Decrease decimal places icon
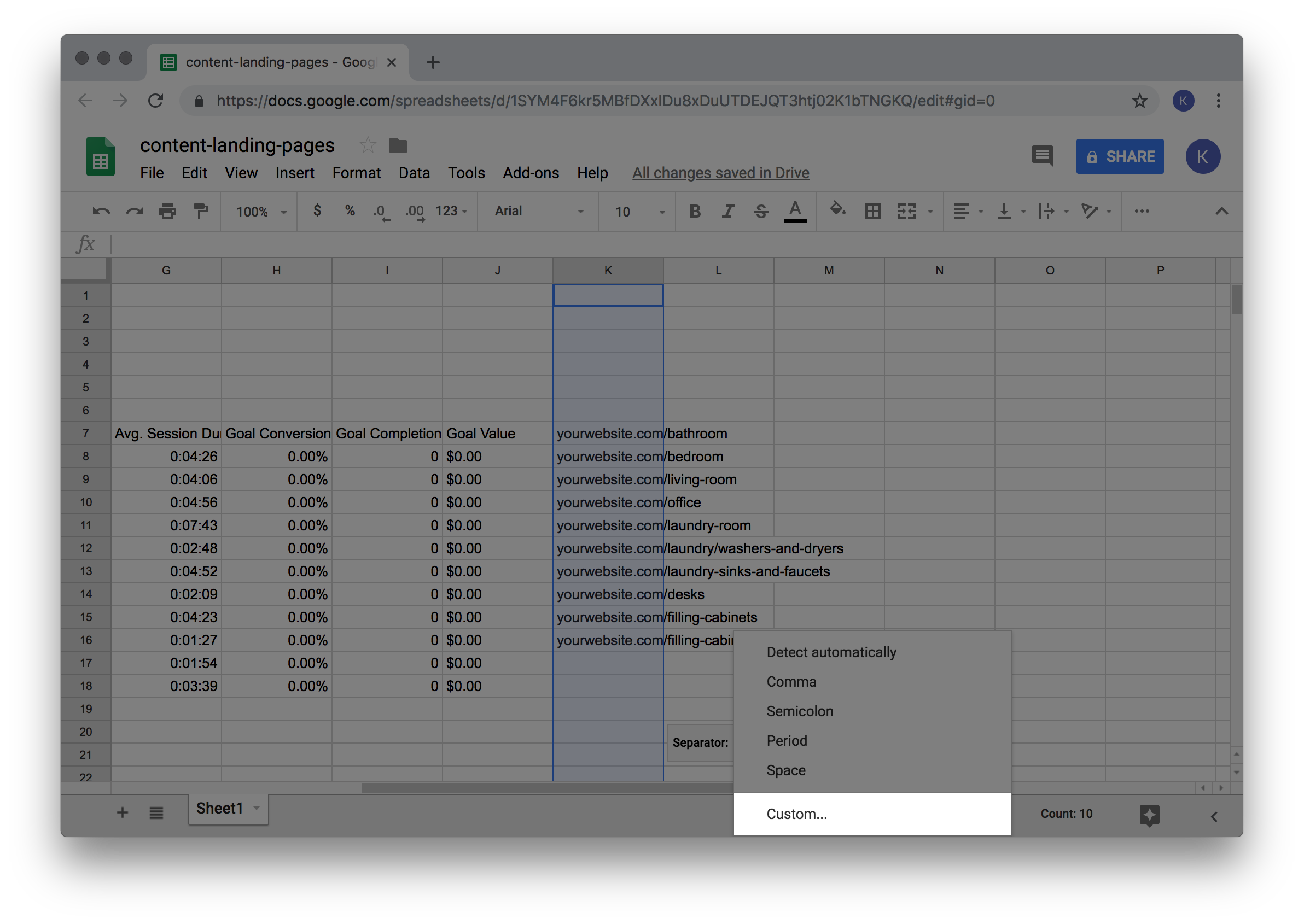 click(381, 212)
